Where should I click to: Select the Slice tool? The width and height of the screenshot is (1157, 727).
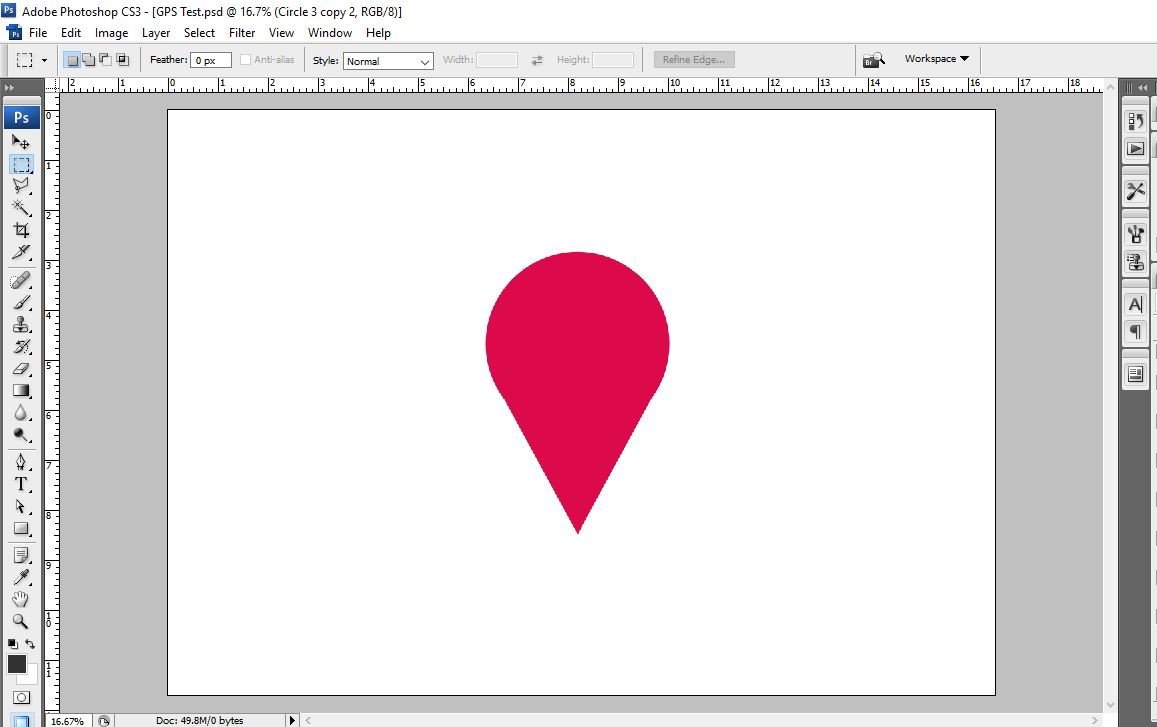point(21,252)
